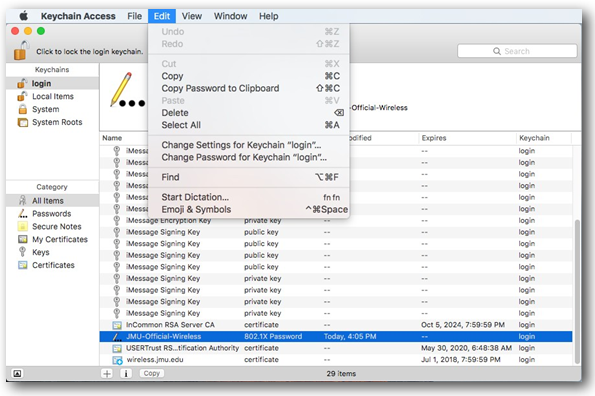Click the certificate icon beside wireless.jmu.edu
The width and height of the screenshot is (595, 396).
click(x=117, y=360)
